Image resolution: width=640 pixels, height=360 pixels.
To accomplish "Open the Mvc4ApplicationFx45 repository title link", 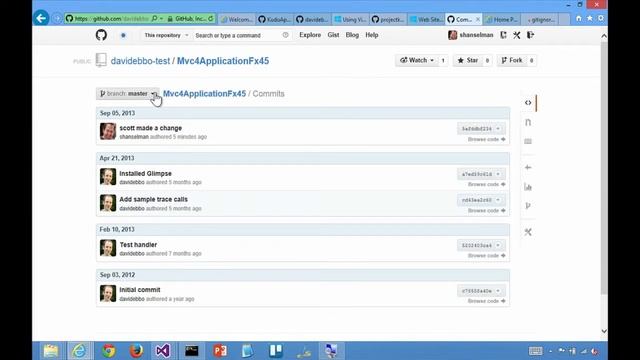I will pyautogui.click(x=223, y=61).
